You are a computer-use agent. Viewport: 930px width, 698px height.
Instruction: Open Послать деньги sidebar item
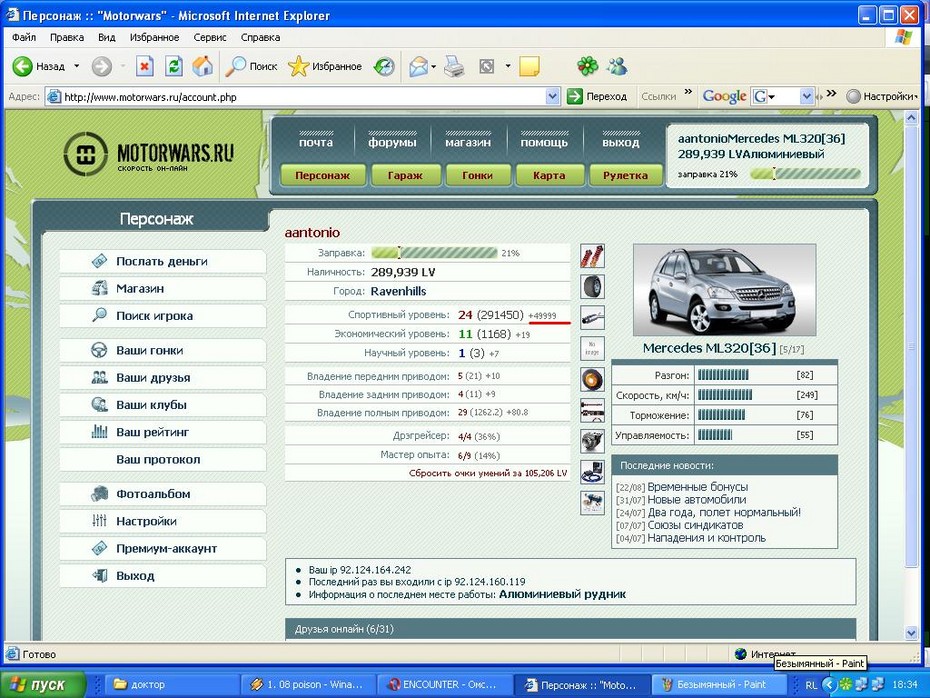(163, 262)
